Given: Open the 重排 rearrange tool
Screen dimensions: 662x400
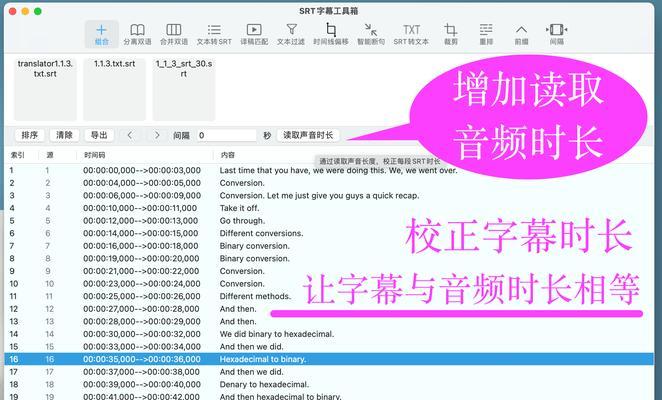Looking at the screenshot, I should pyautogui.click(x=486, y=34).
